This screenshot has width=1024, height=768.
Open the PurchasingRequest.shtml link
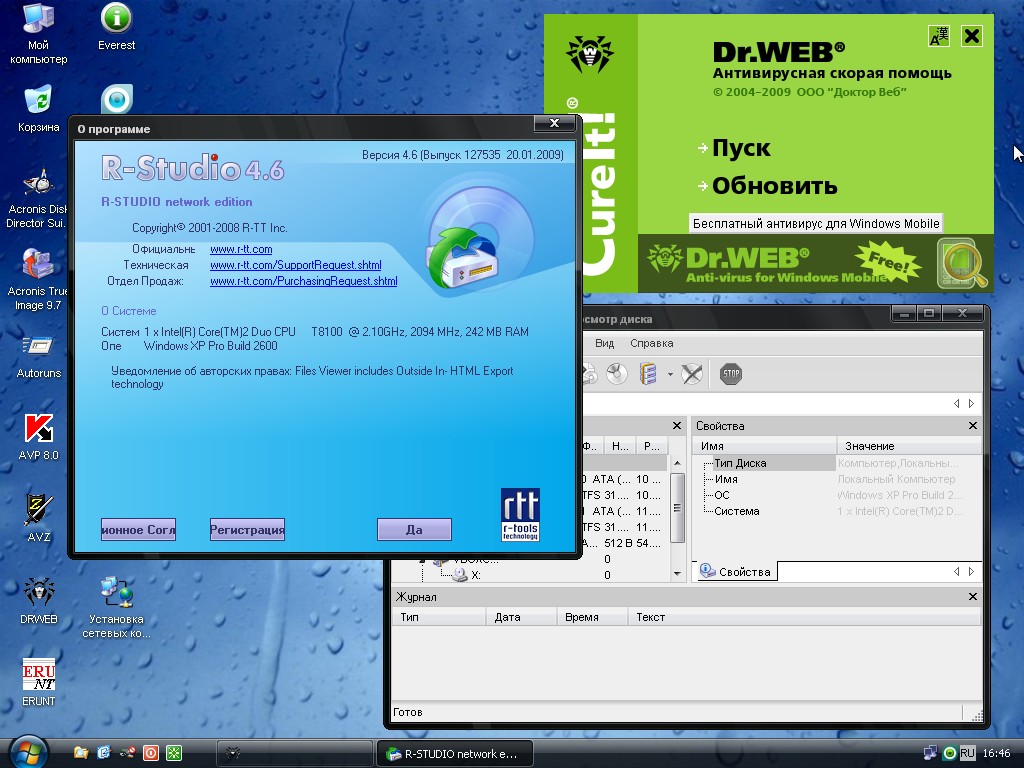pyautogui.click(x=303, y=281)
